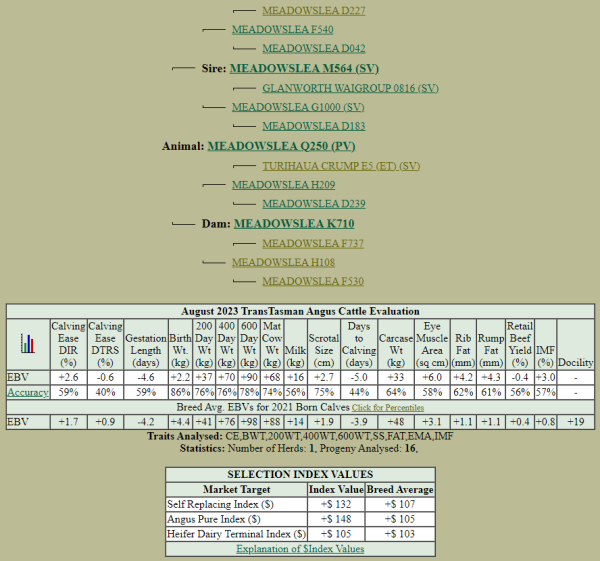600x561 pixels.
Task: Open Explanation of $Index Values link
Action: click(x=300, y=549)
